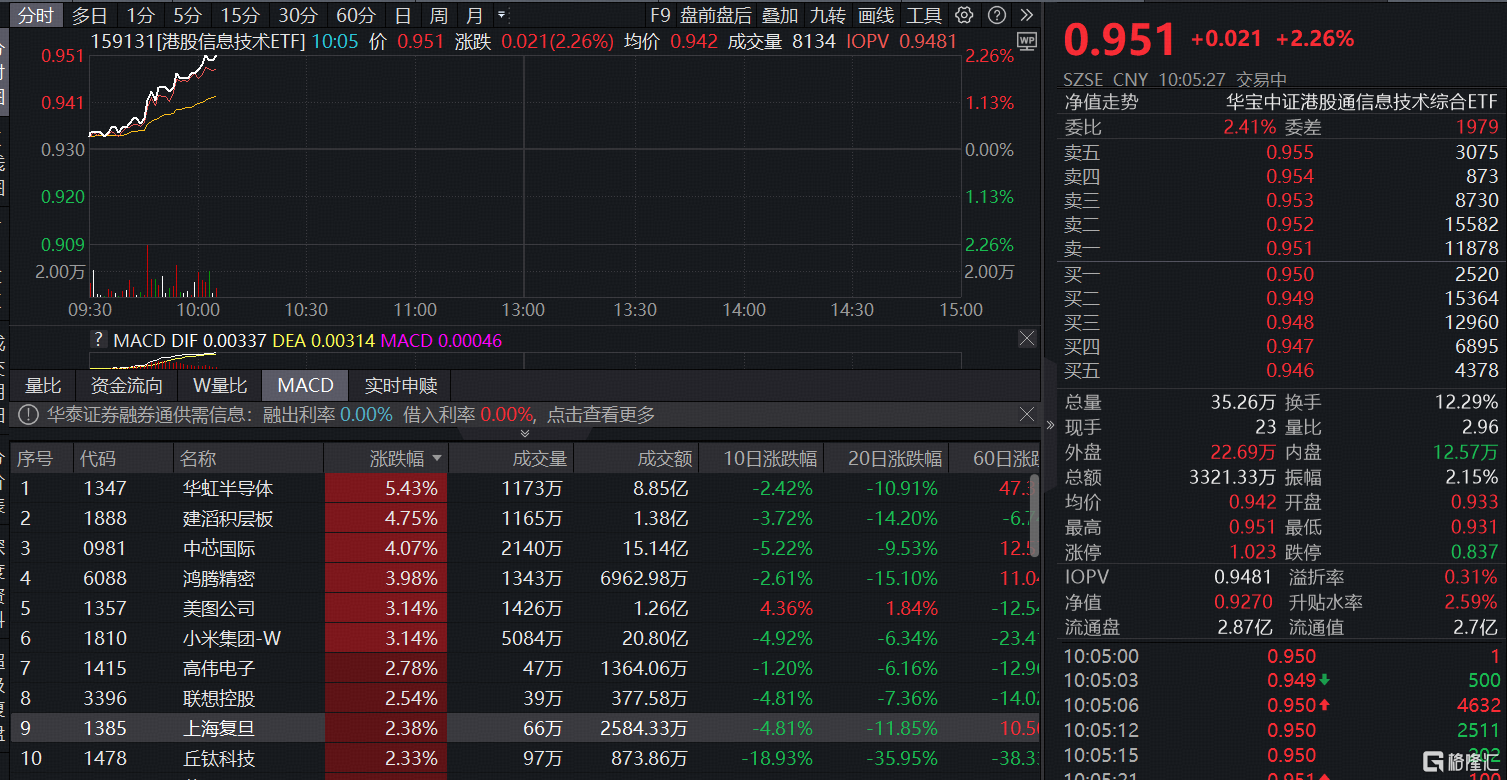Click the info icon beside 华泰证券 notice
The height and width of the screenshot is (780, 1507).
tap(28, 415)
